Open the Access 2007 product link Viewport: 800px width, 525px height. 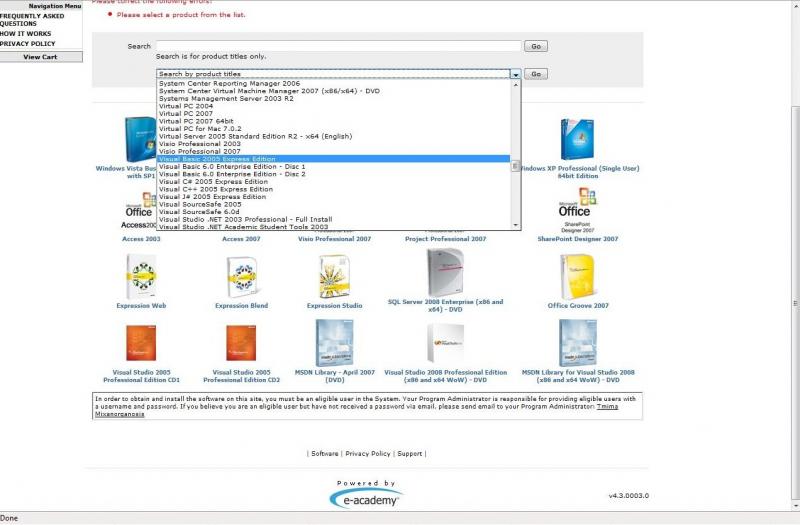tap(241, 239)
